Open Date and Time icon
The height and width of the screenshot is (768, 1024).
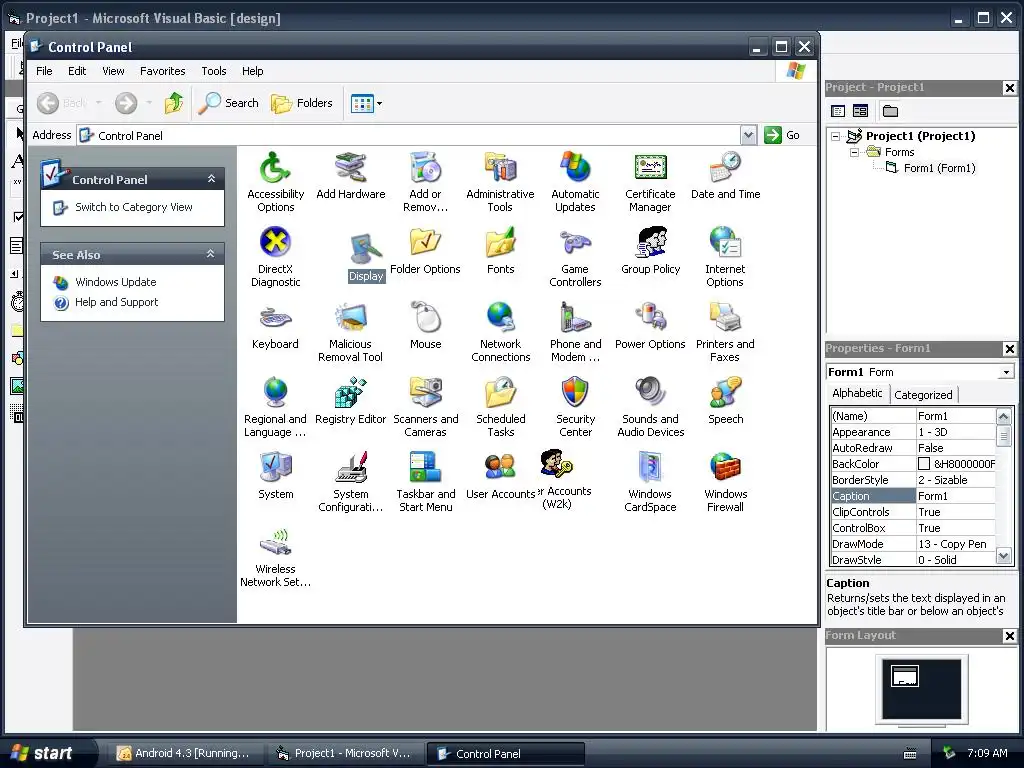point(725,175)
